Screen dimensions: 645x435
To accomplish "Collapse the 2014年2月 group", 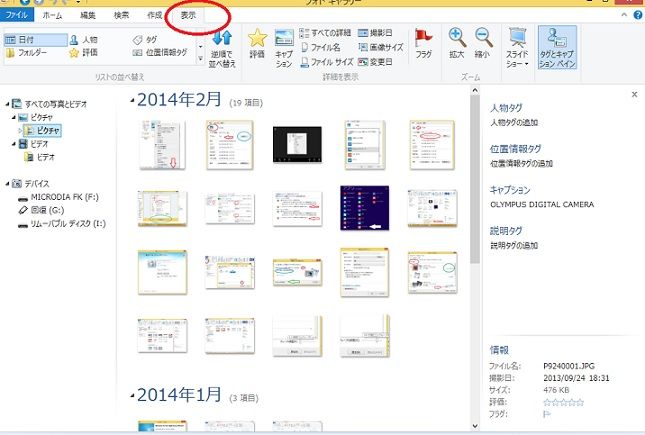I will click(132, 100).
